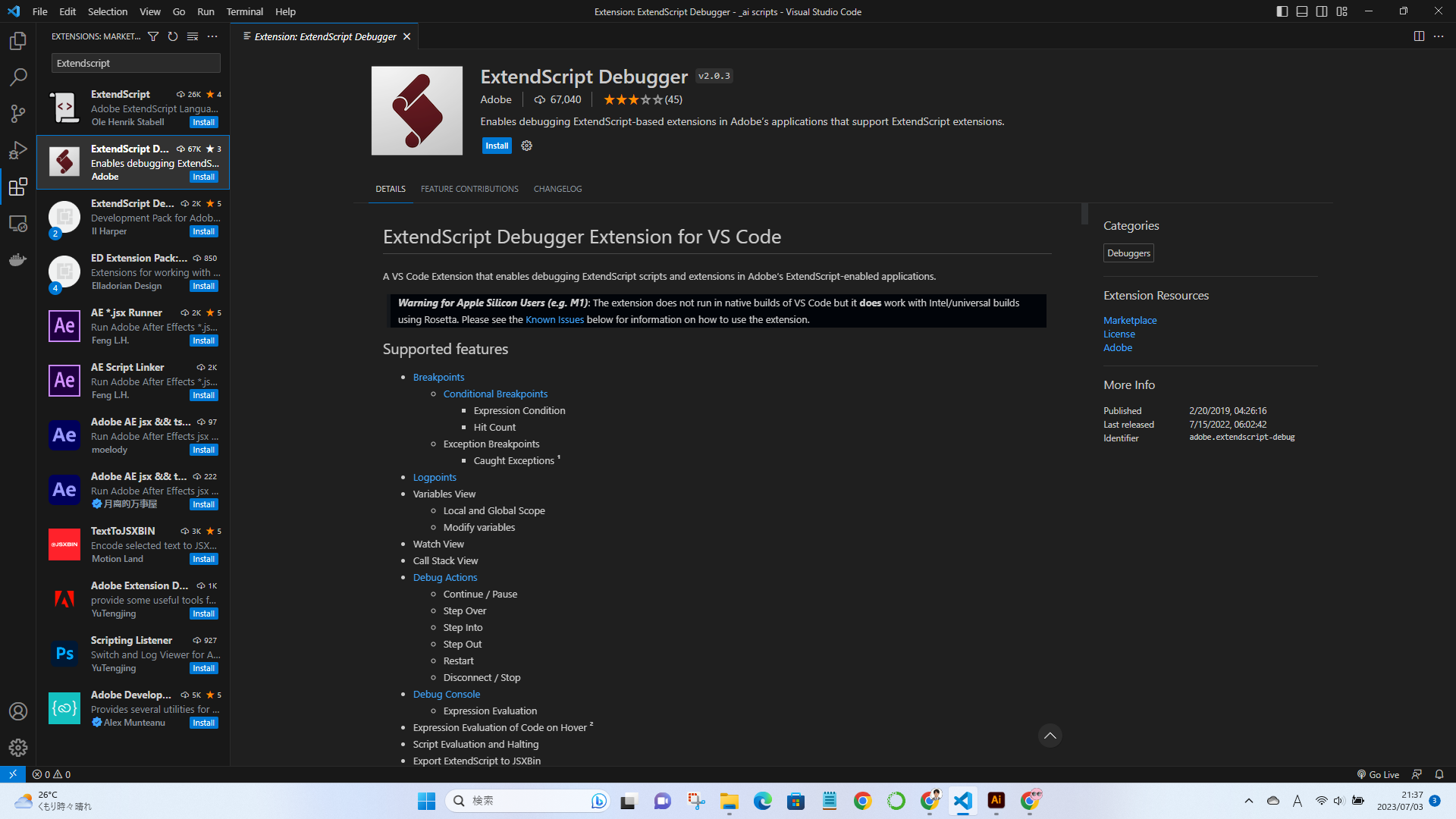Open the Terminal menu
This screenshot has width=1456, height=819.
pyautogui.click(x=244, y=11)
